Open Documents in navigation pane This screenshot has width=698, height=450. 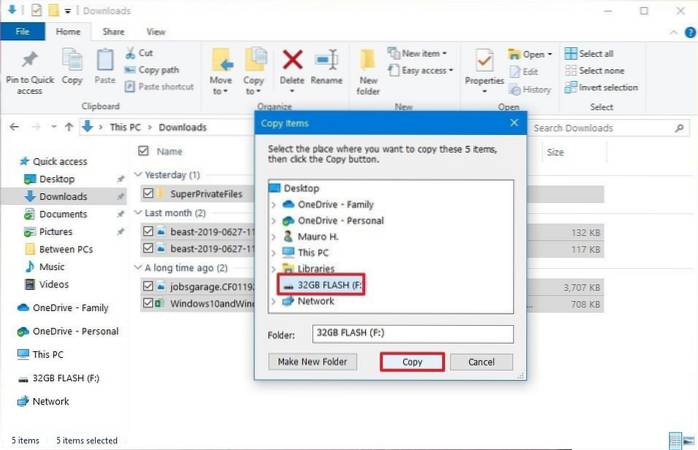56,214
